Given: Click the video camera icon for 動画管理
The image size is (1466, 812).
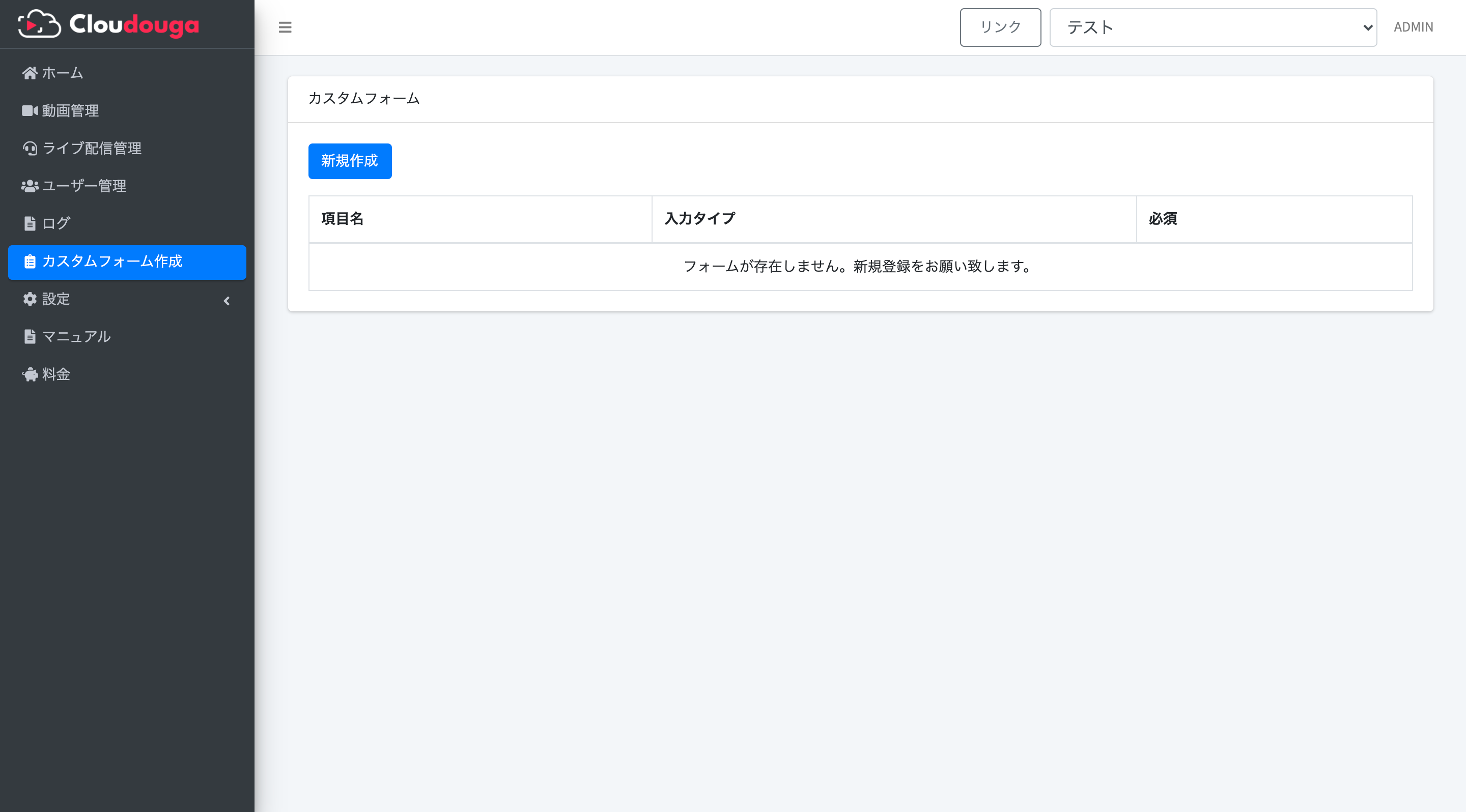Looking at the screenshot, I should (30, 110).
